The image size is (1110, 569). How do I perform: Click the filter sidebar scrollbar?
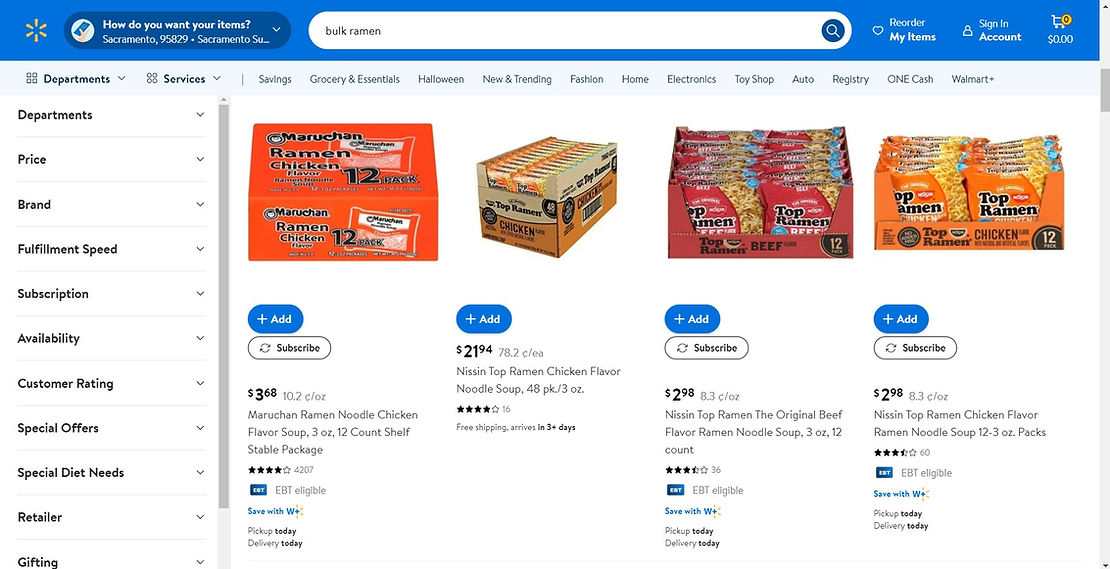click(224, 300)
